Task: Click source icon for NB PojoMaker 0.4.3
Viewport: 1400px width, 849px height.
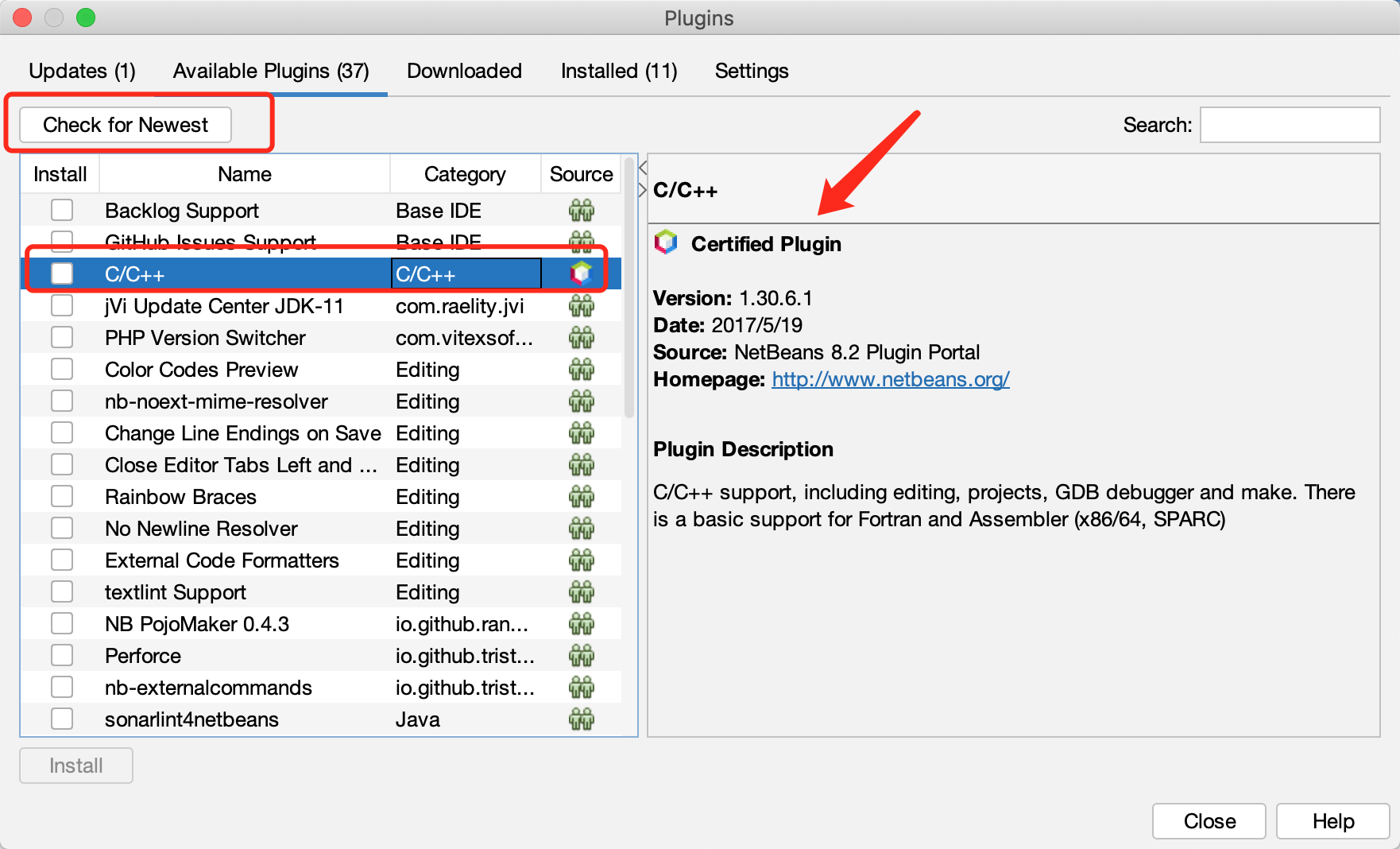Action: 582,624
